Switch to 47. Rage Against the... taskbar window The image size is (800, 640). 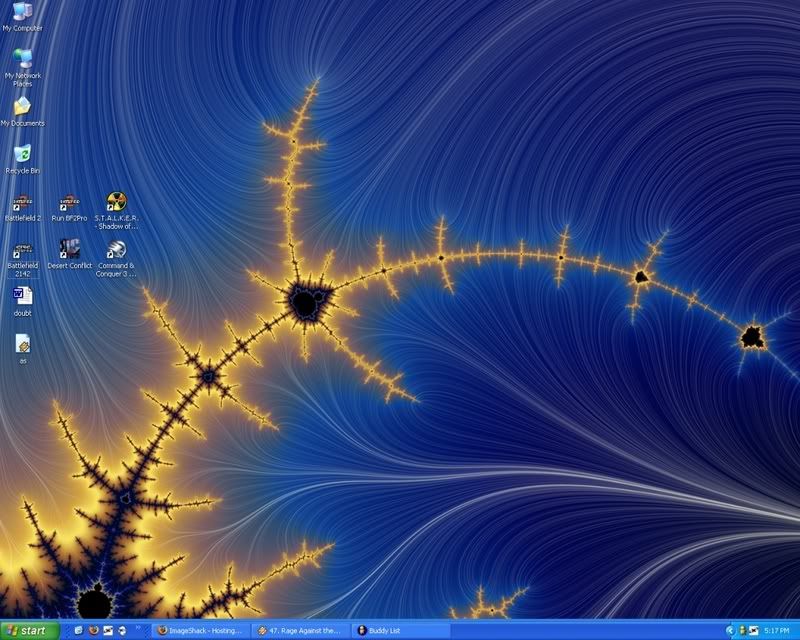pyautogui.click(x=300, y=631)
